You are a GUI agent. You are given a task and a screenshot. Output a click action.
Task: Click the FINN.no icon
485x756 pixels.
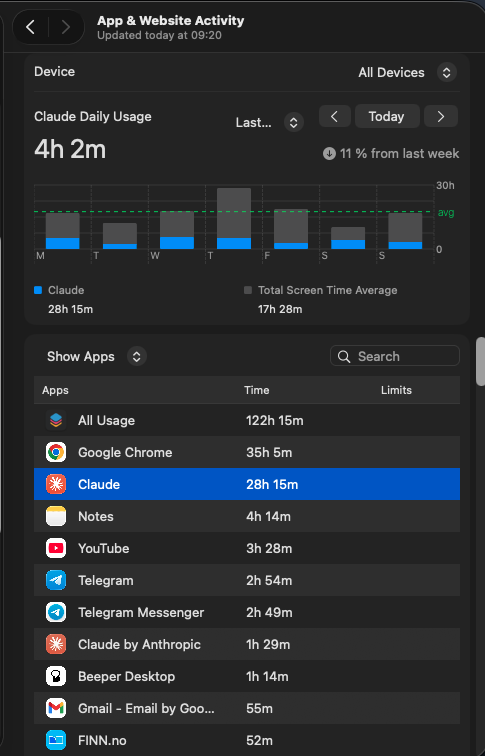pyautogui.click(x=56, y=740)
